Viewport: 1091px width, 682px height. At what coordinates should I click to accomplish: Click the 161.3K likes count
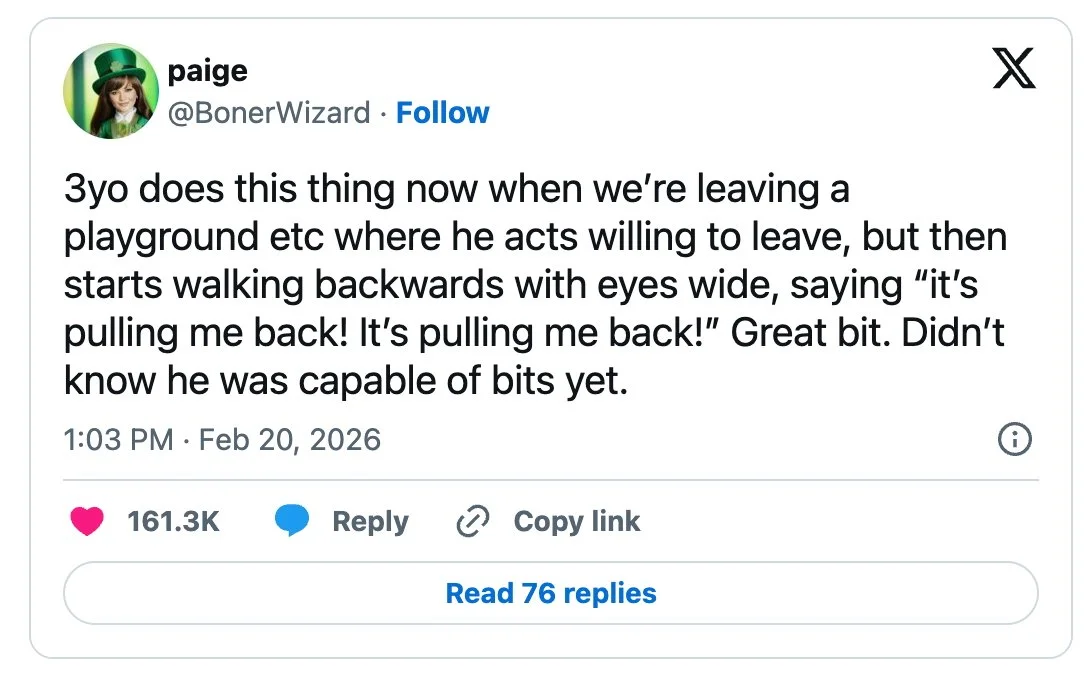click(173, 521)
